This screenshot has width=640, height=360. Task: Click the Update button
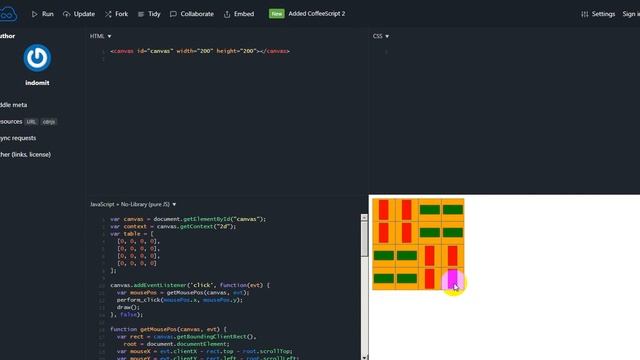pyautogui.click(x=79, y=14)
